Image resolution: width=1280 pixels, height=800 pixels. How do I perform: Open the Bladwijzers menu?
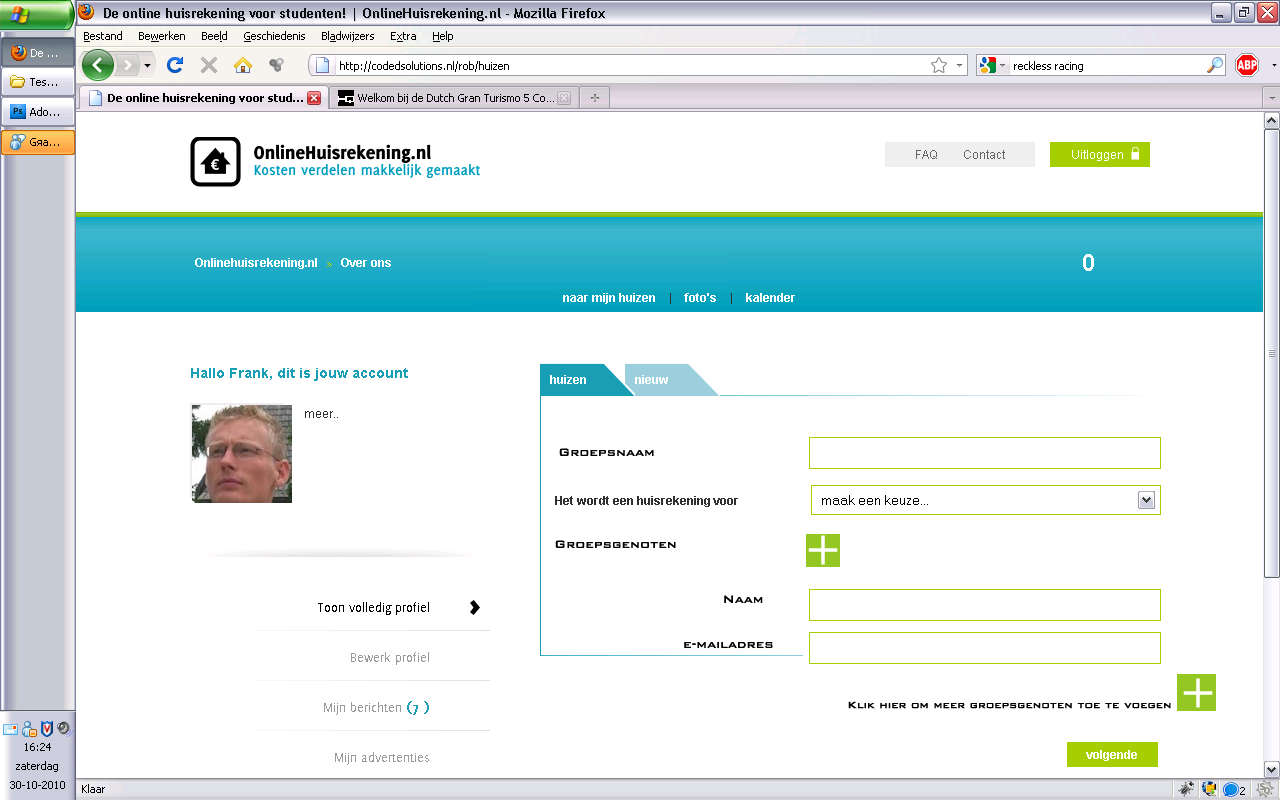coord(347,36)
